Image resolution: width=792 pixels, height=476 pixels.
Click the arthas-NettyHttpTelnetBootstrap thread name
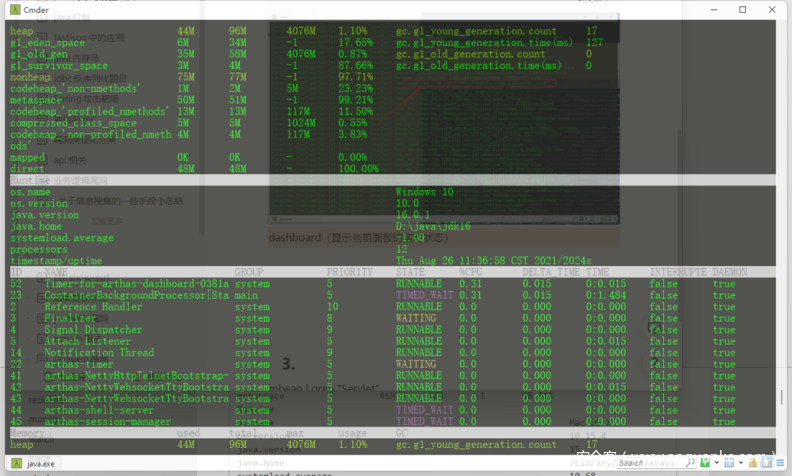136,375
